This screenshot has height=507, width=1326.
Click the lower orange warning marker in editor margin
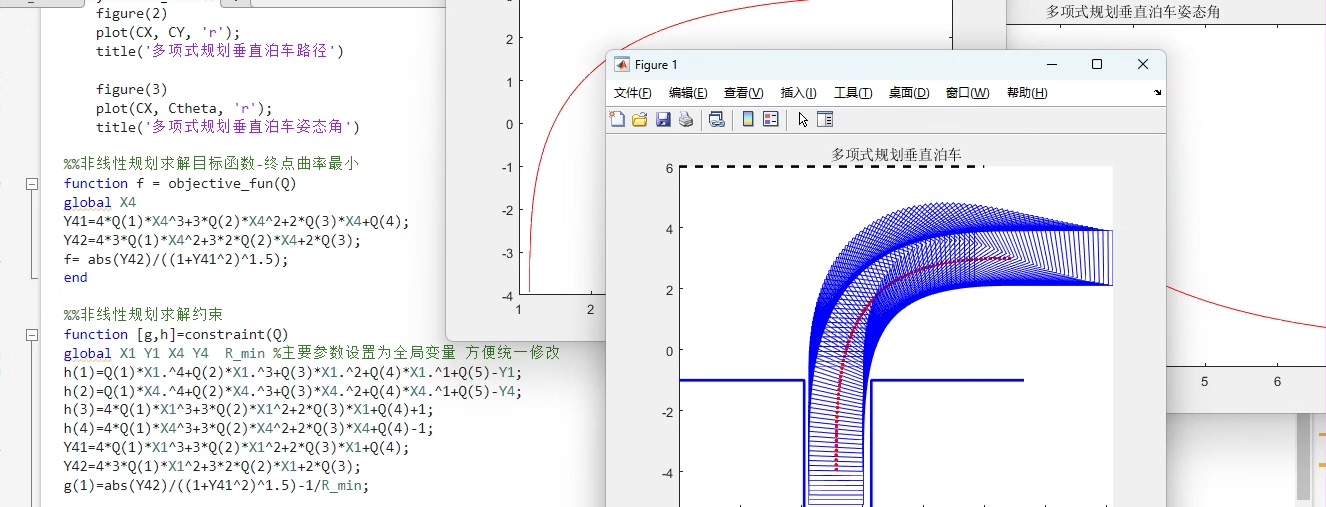tap(1322, 464)
